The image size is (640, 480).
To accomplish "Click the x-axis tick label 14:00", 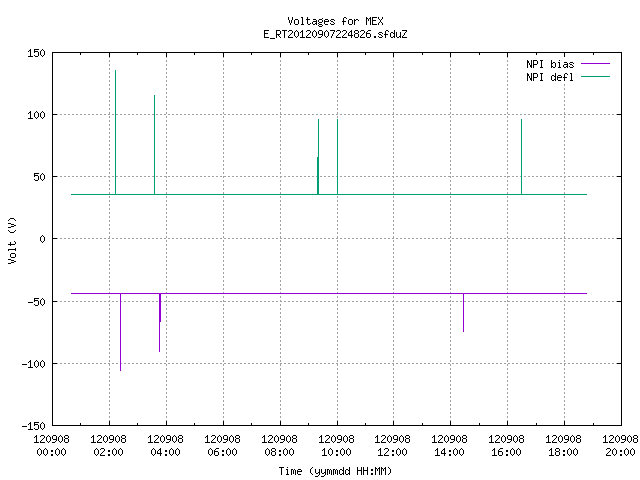I will point(449,452).
